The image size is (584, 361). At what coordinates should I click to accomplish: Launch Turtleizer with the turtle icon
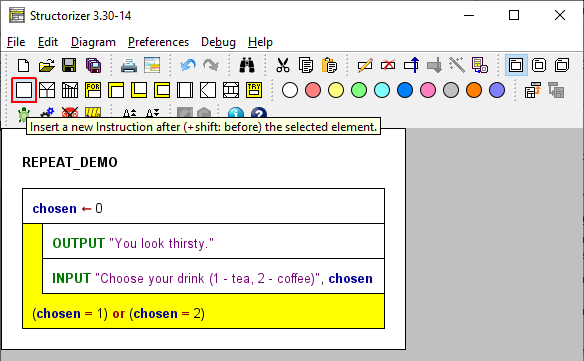(x=23, y=113)
